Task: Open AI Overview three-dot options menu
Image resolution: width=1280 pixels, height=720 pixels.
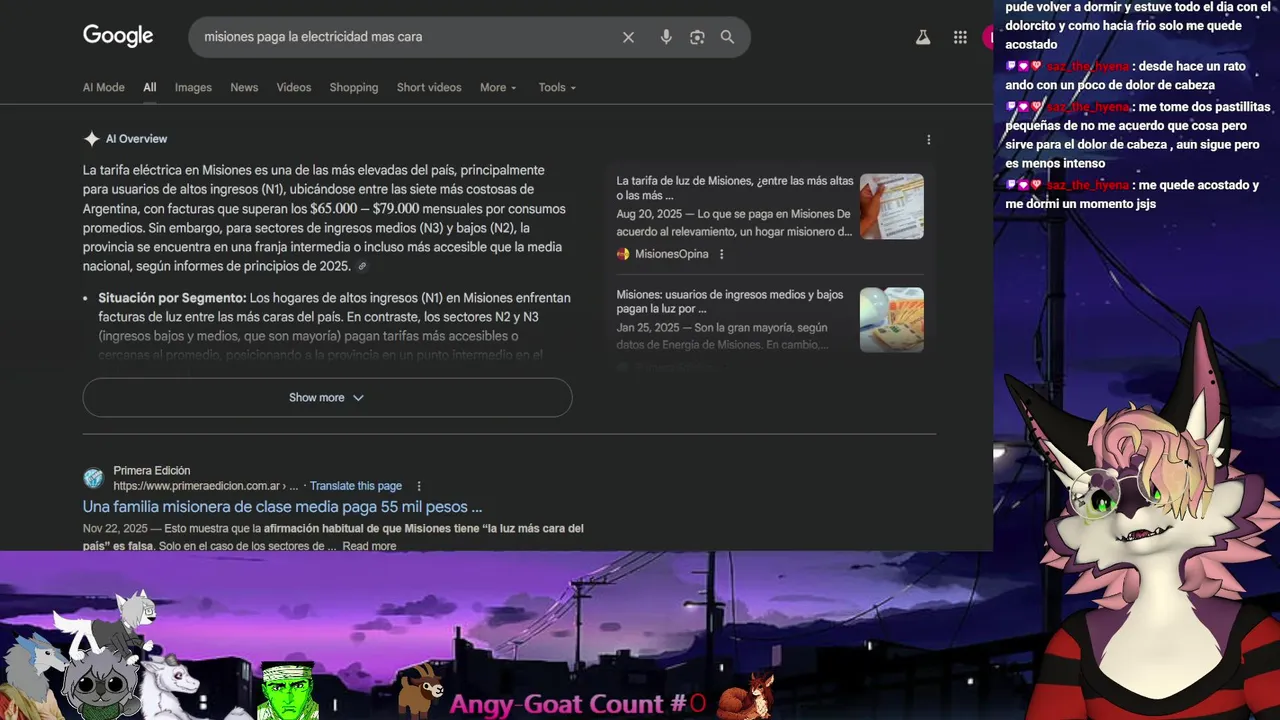Action: click(x=928, y=140)
